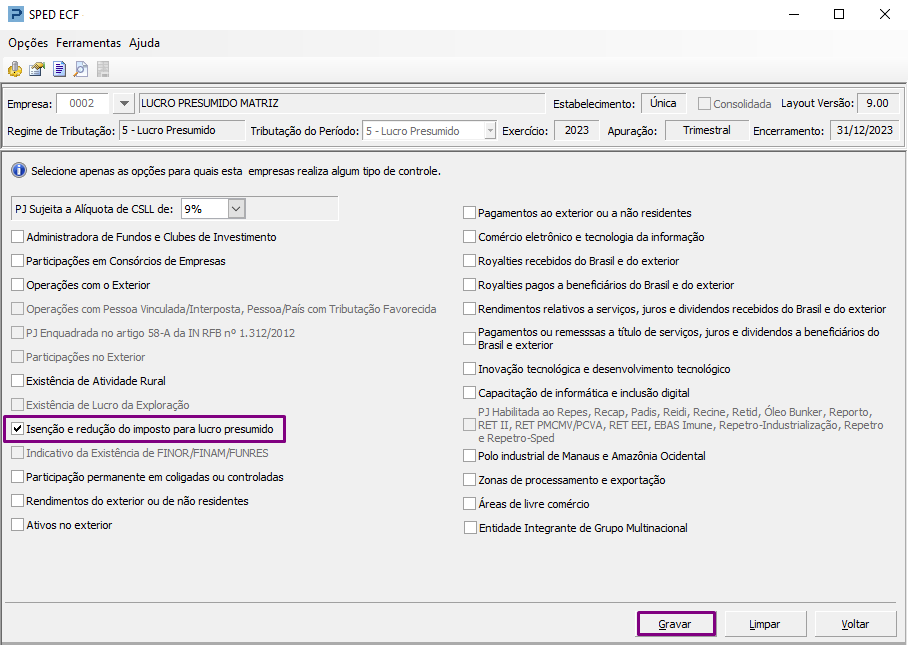The width and height of the screenshot is (908, 645).
Task: Click the Limpar button
Action: 765,624
